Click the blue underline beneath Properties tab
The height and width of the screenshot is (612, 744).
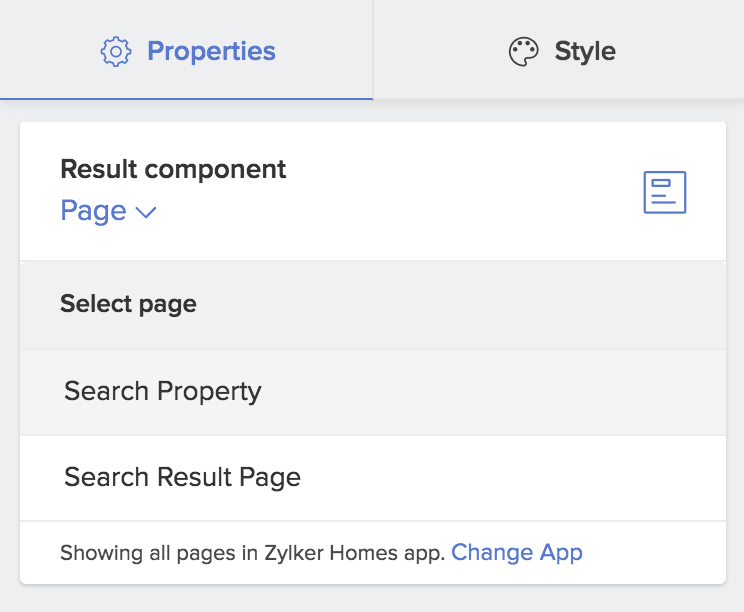click(x=186, y=98)
